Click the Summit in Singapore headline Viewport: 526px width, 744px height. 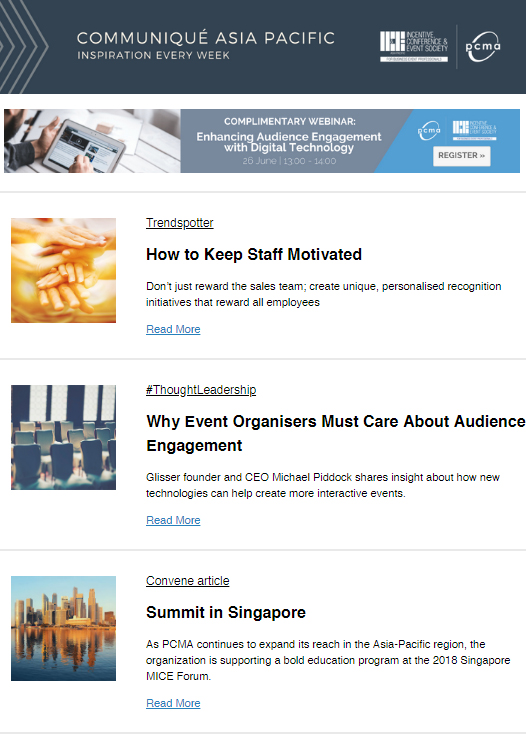(226, 612)
